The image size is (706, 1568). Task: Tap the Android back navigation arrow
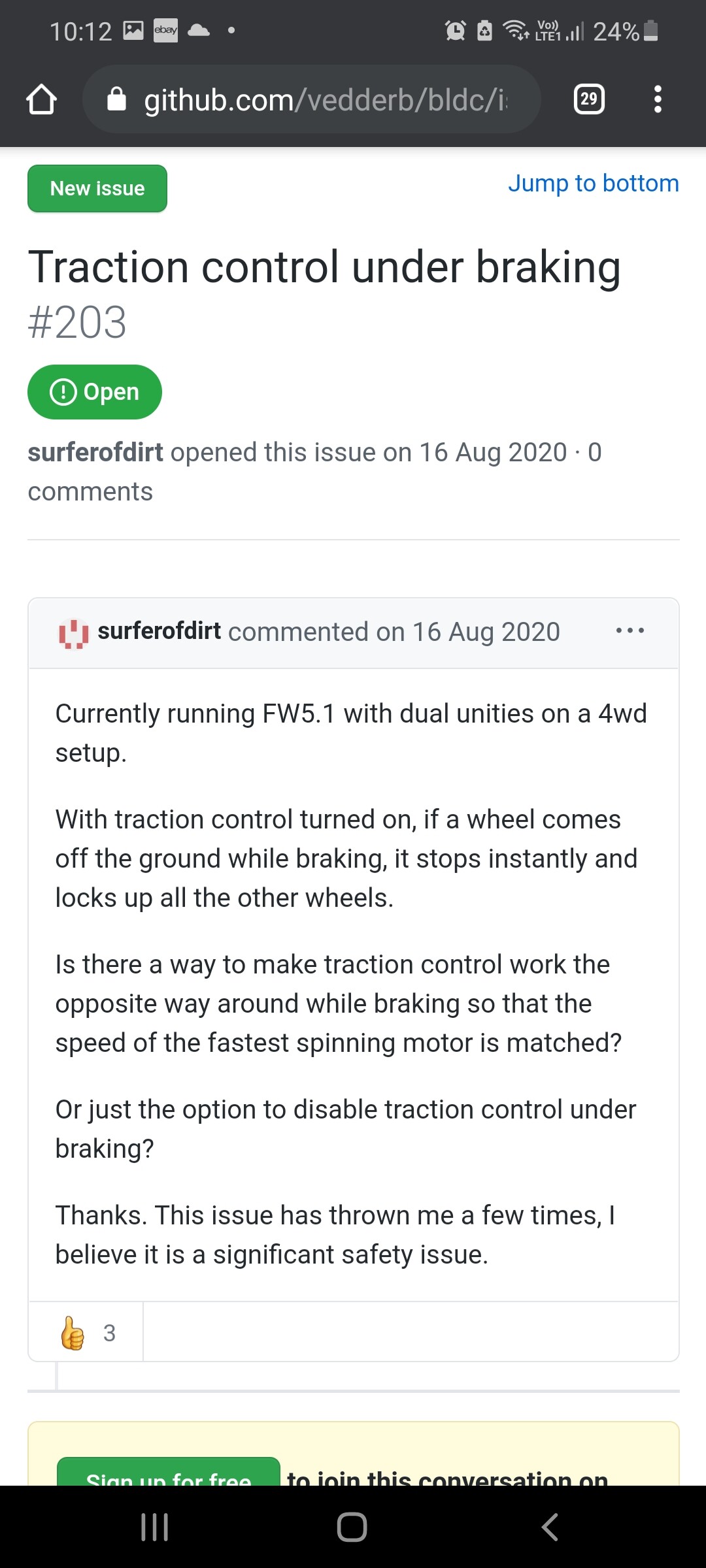coord(550,1527)
